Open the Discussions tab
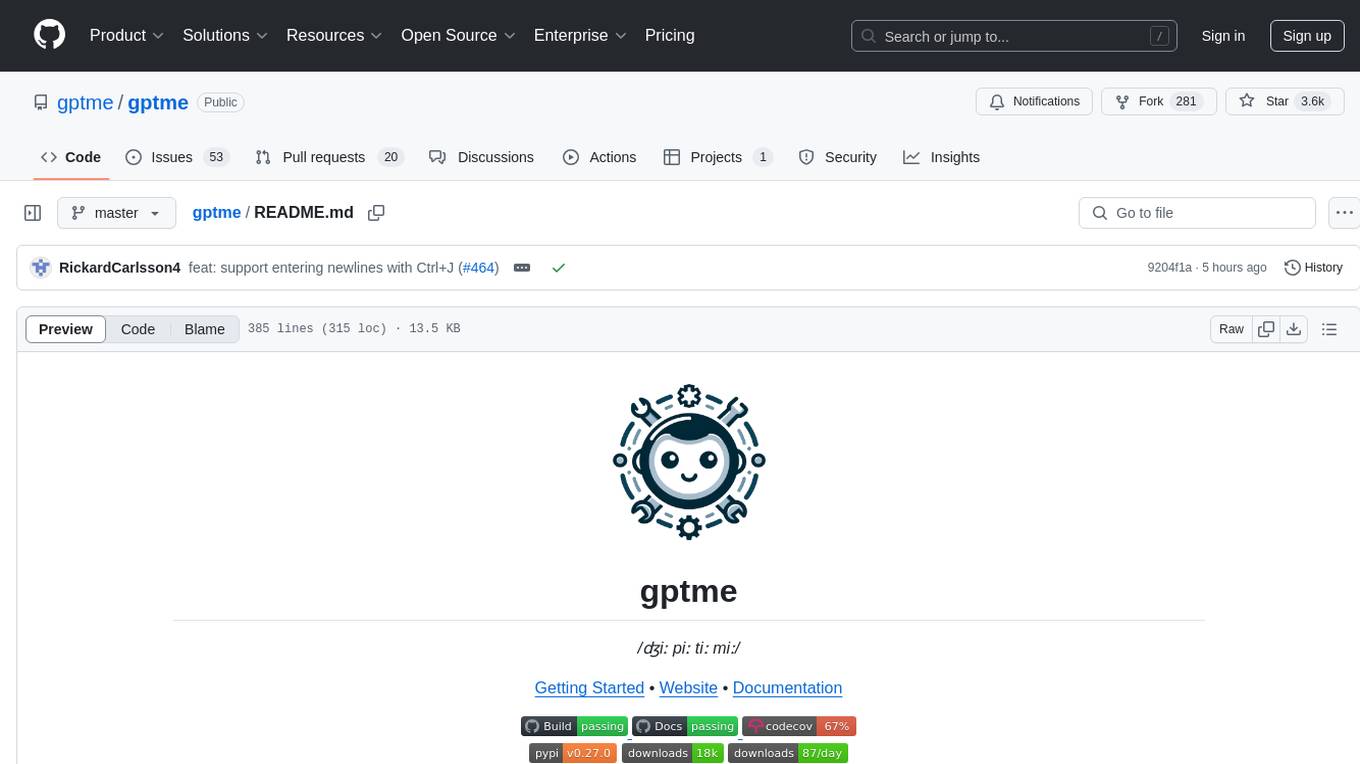 [x=482, y=157]
